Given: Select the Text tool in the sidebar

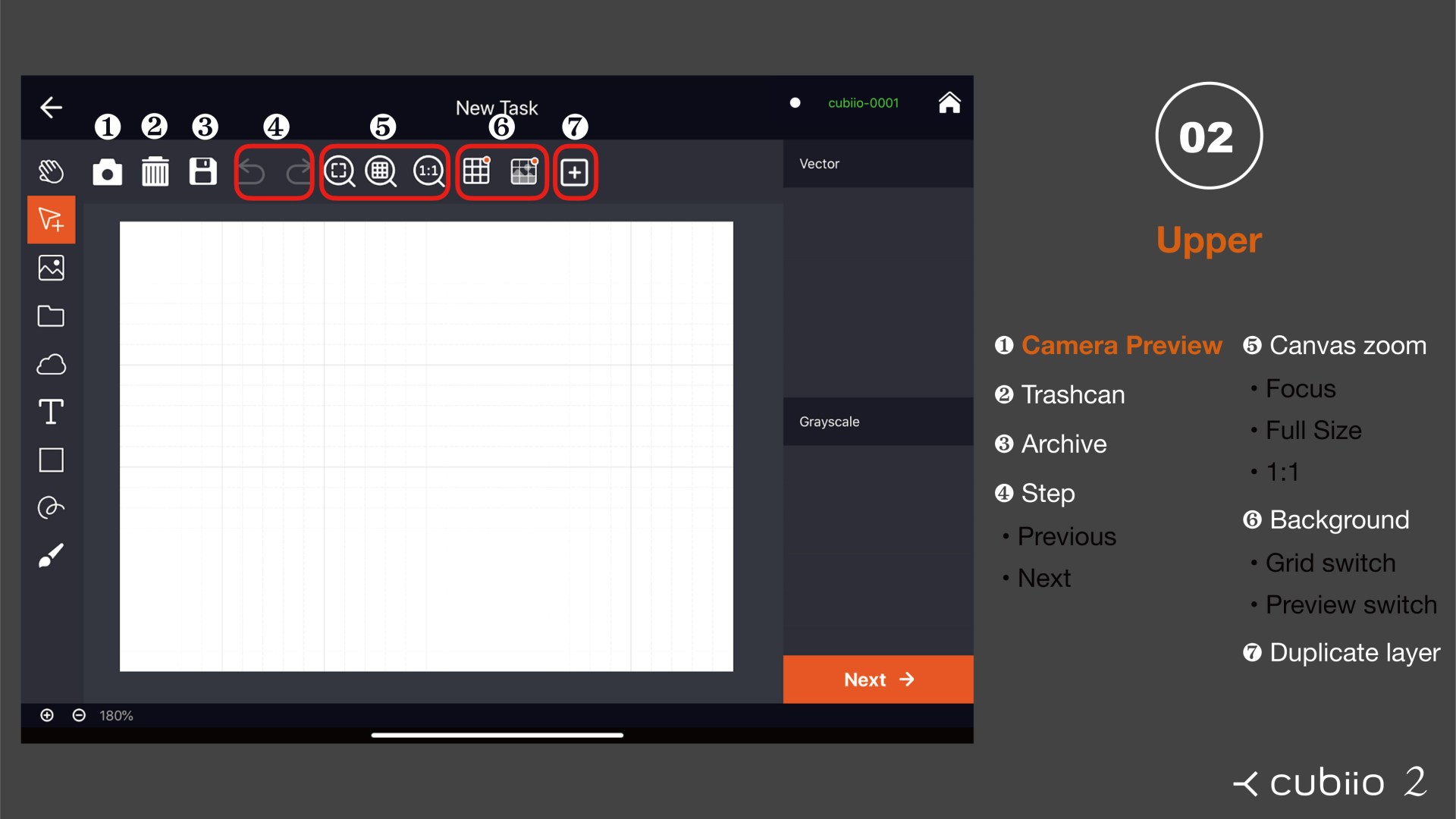Looking at the screenshot, I should (51, 412).
